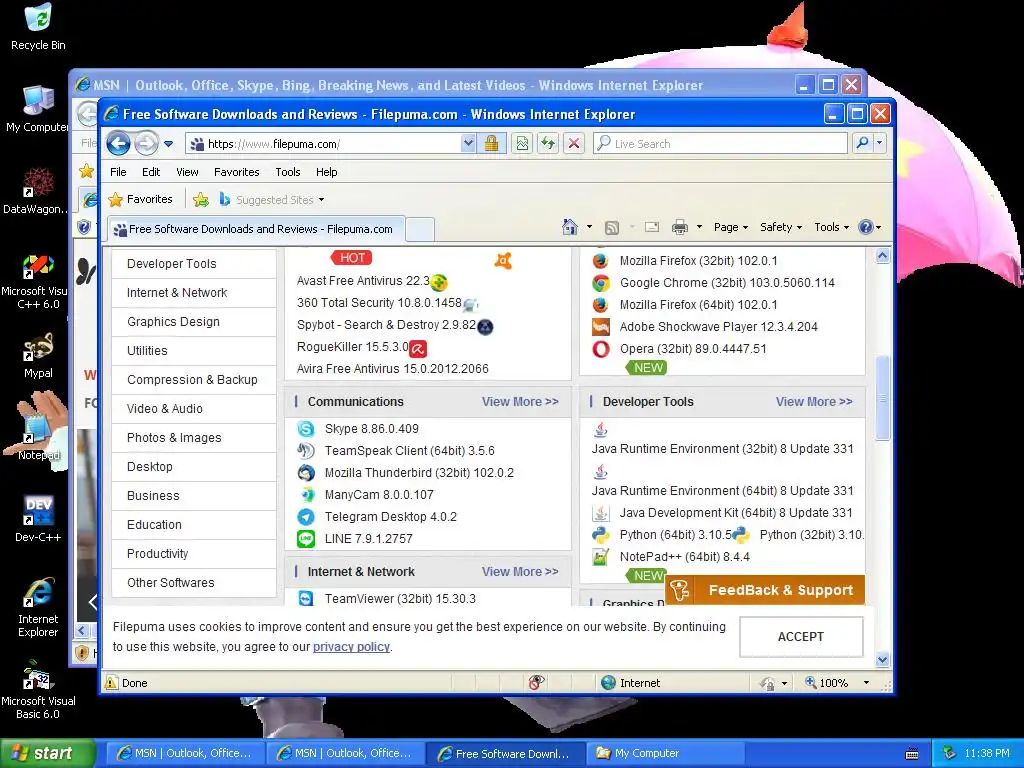
Task: Click Mozilla Thunderbird (32bit) 102.0.2 link
Action: [419, 473]
